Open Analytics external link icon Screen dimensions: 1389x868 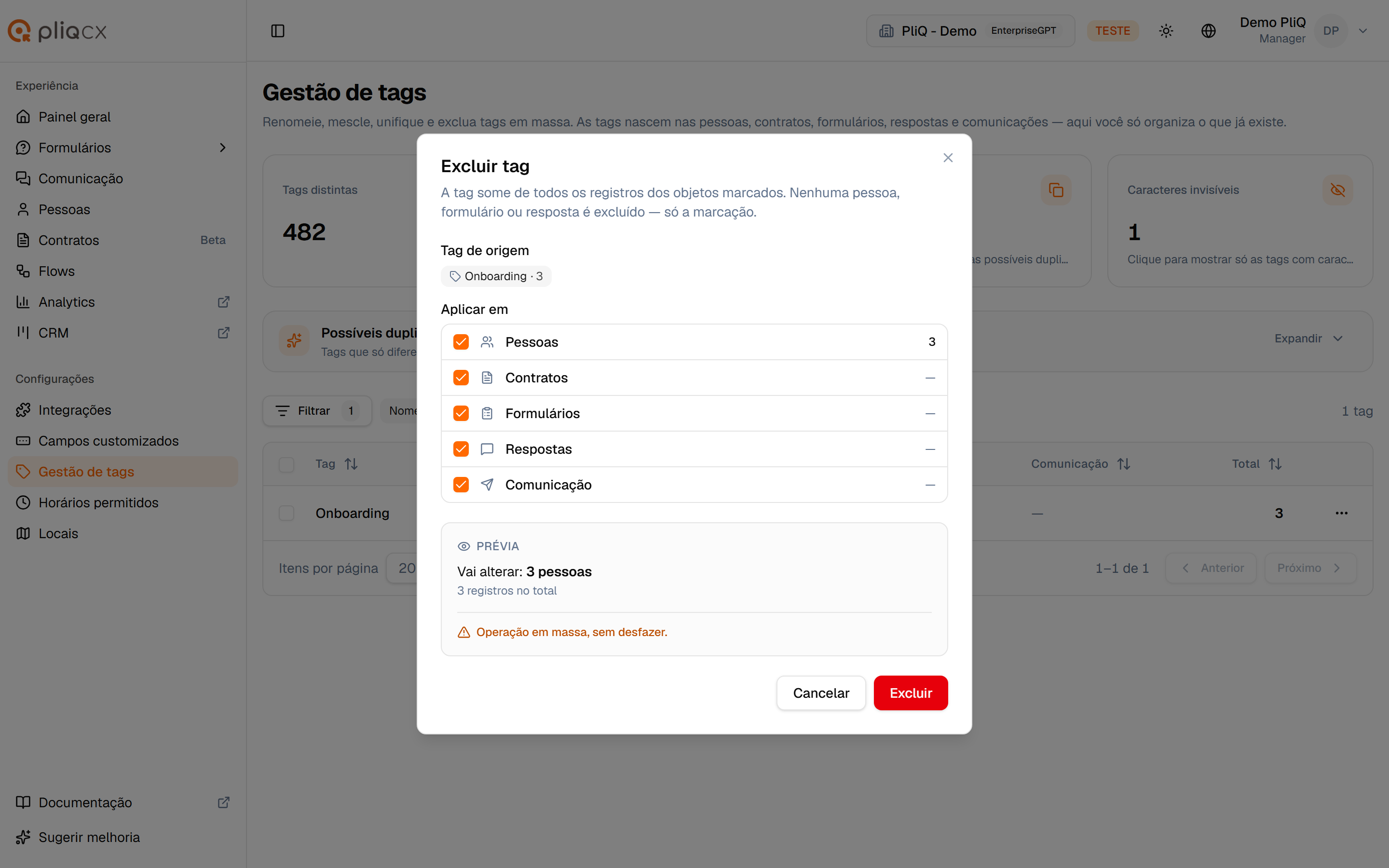[x=224, y=302]
